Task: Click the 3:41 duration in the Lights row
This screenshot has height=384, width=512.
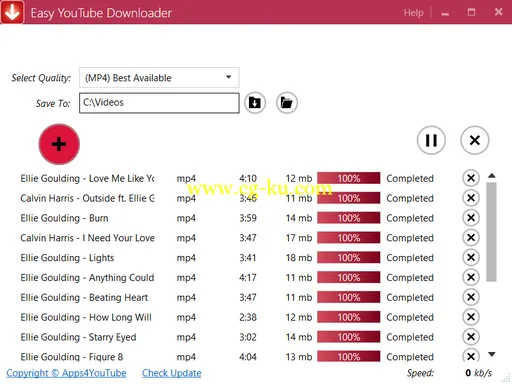Action: coord(248,258)
